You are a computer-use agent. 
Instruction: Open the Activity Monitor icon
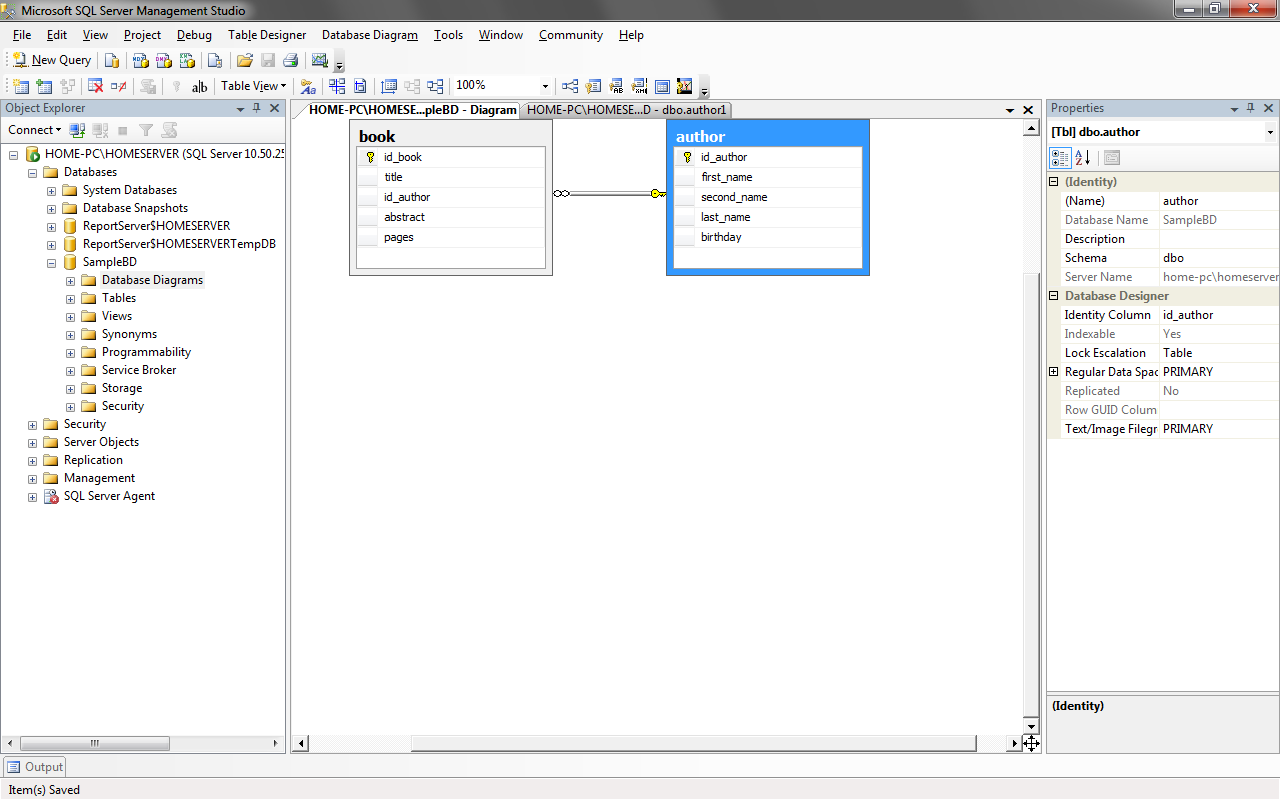(319, 60)
